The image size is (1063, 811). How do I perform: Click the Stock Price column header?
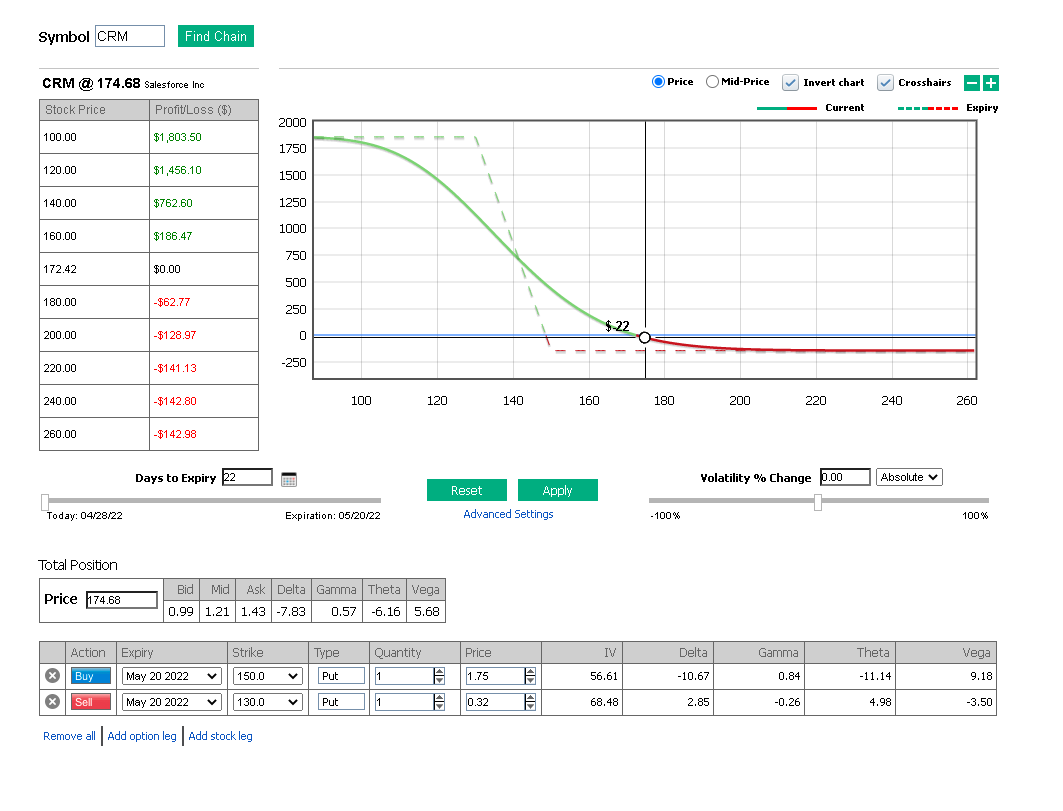(x=94, y=110)
